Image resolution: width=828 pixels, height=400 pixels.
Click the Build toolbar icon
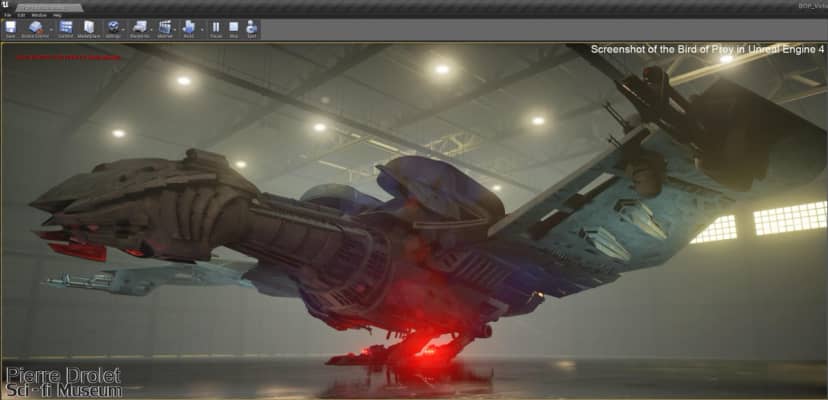[x=188, y=28]
